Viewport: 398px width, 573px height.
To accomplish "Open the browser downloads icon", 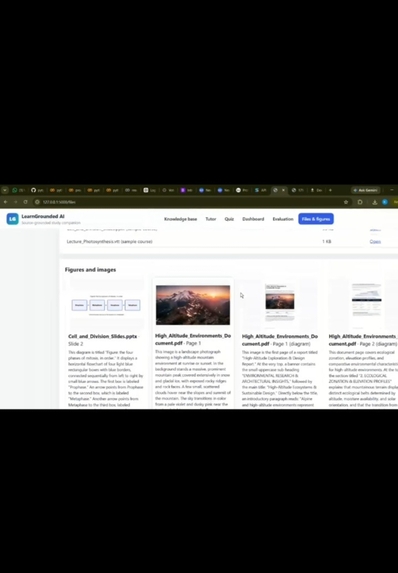I will click(x=375, y=202).
